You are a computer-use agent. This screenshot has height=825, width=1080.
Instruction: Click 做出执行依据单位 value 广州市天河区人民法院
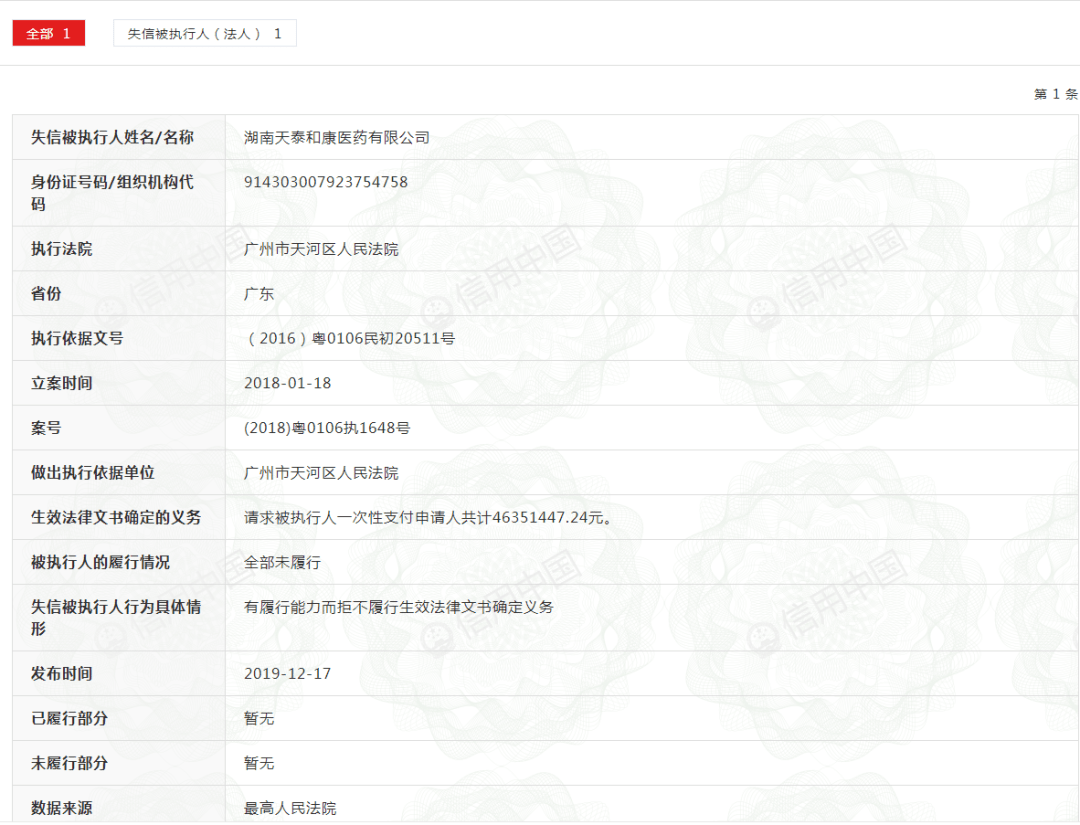coord(321,473)
